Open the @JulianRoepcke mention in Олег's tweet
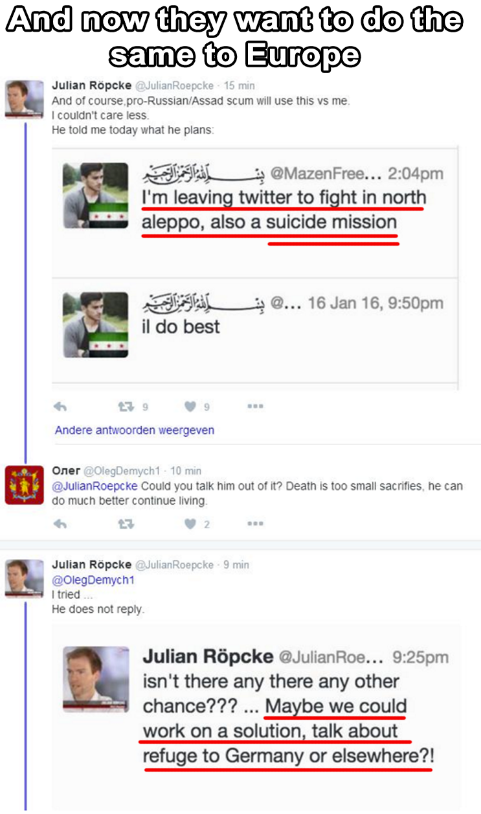Image resolution: width=481 pixels, height=814 pixels. tap(95, 486)
